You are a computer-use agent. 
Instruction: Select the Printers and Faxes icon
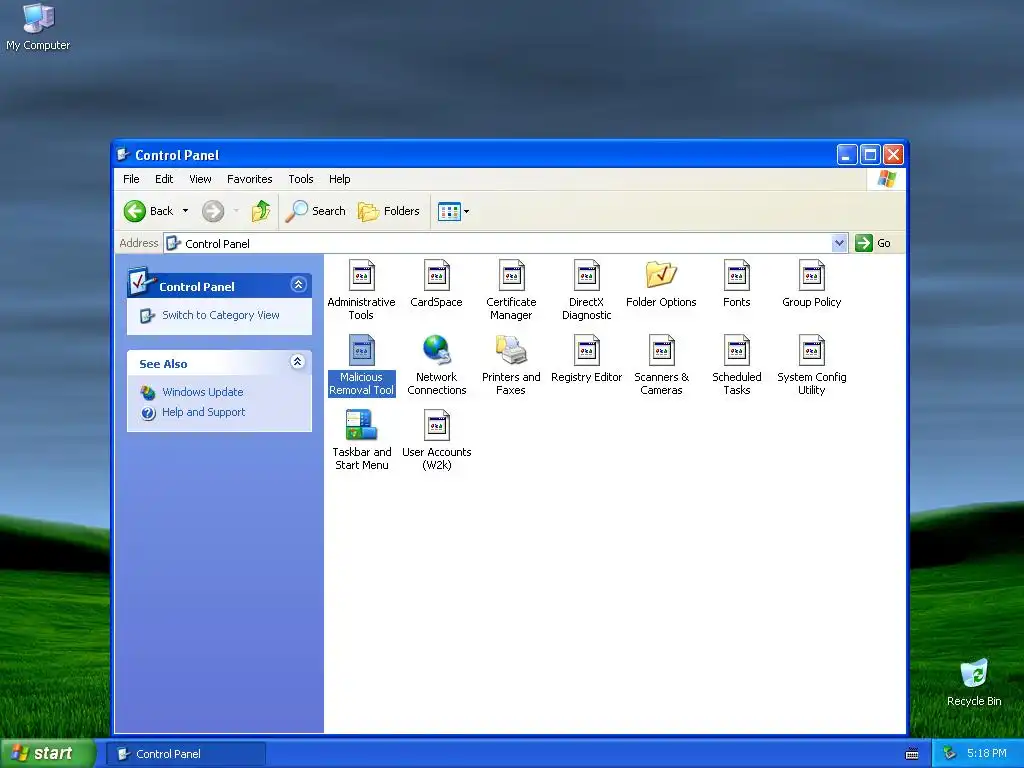(511, 350)
